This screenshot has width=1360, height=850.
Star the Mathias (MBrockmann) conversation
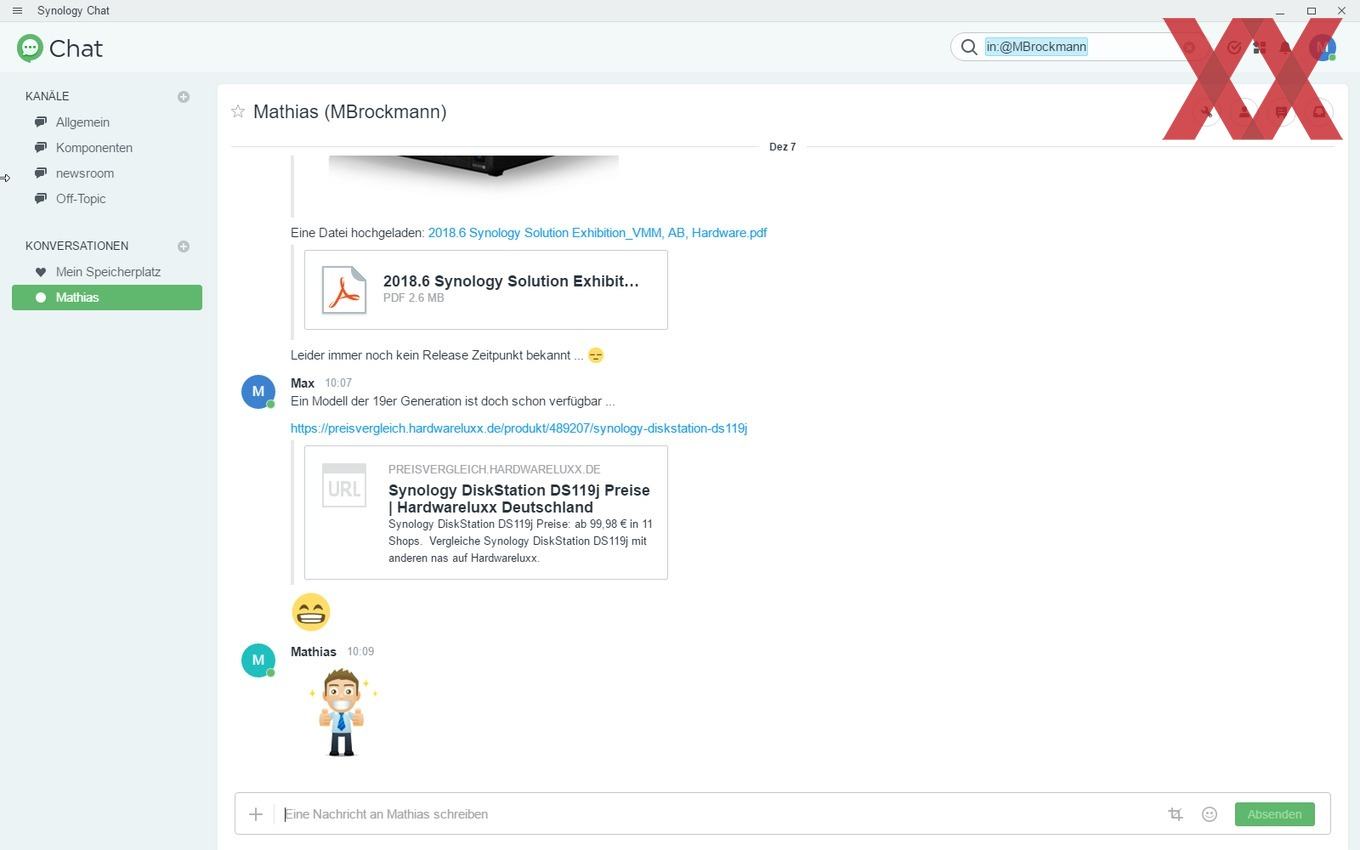238,111
